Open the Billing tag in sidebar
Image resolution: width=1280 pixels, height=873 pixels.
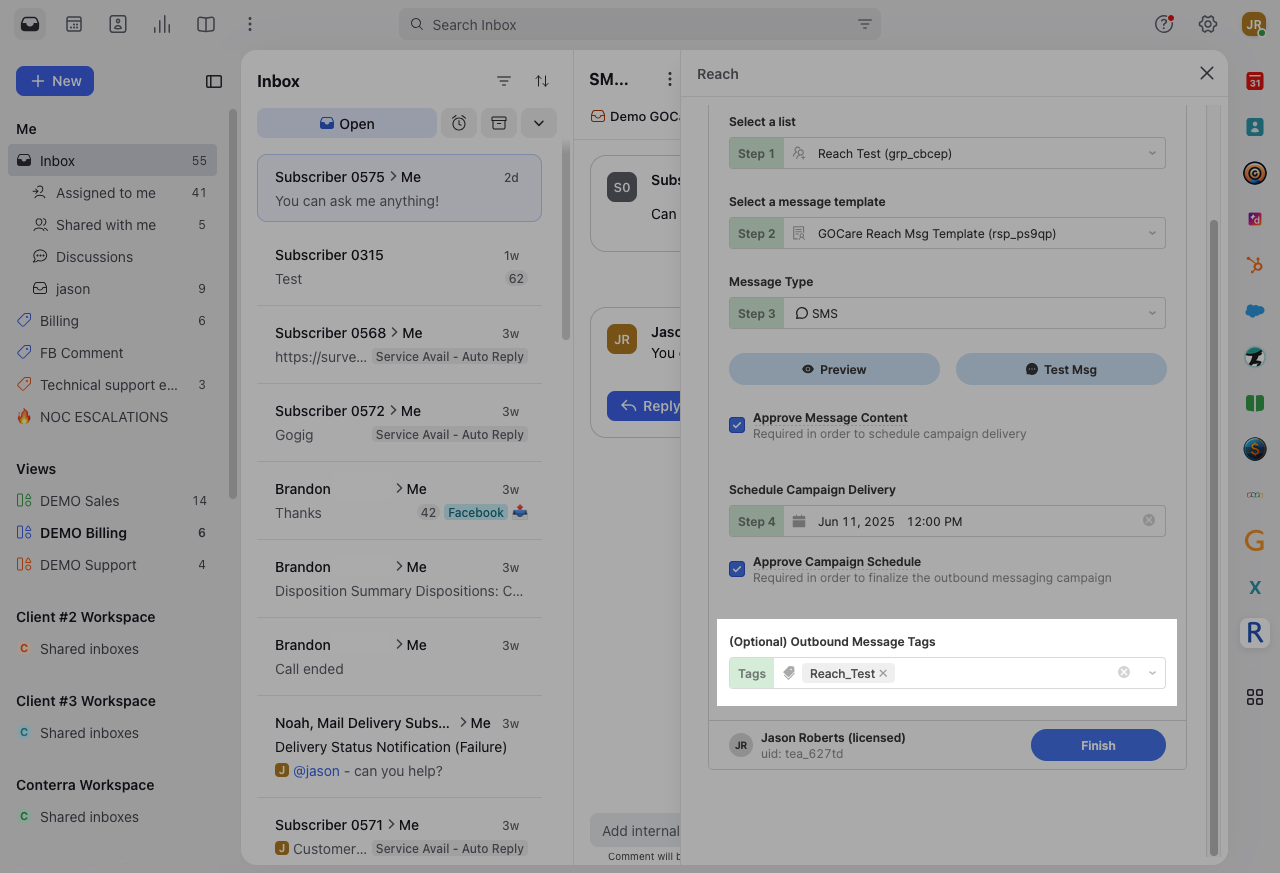tap(112, 321)
